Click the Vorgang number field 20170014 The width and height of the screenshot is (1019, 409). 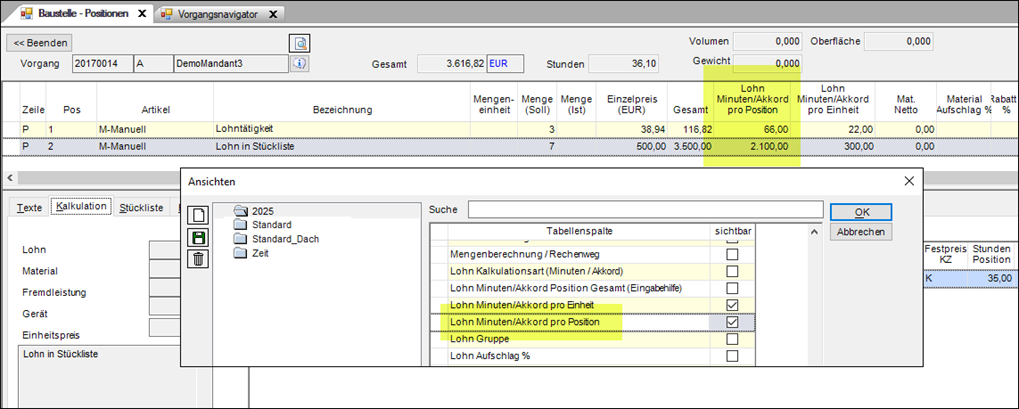(x=102, y=64)
